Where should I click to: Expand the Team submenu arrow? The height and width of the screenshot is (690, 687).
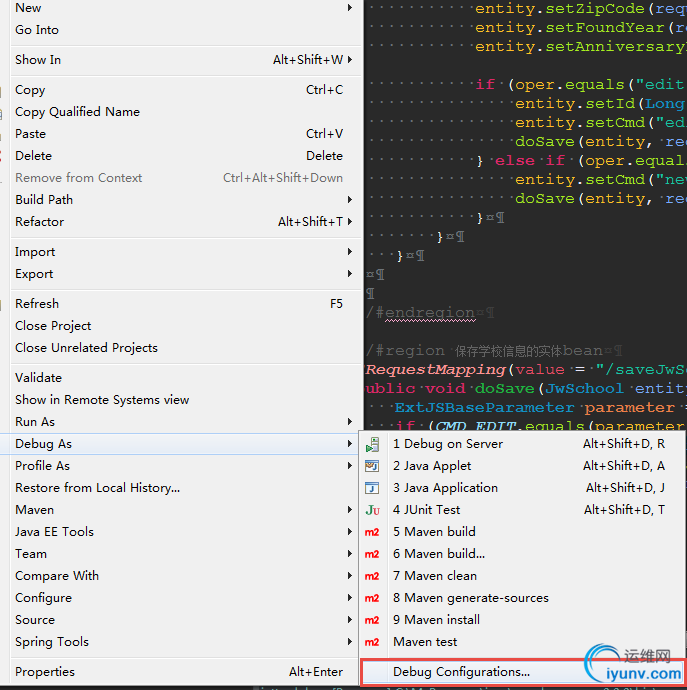(350, 554)
